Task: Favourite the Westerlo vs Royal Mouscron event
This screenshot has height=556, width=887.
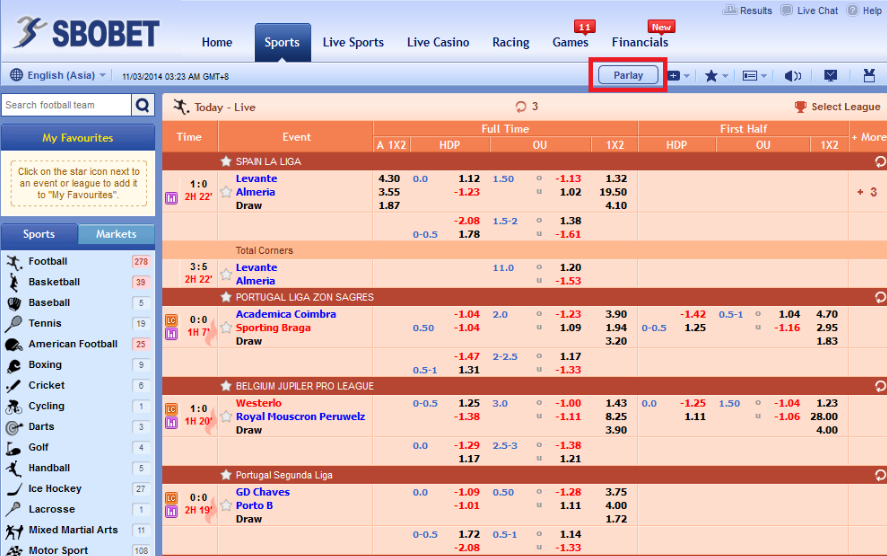Action: click(x=226, y=416)
